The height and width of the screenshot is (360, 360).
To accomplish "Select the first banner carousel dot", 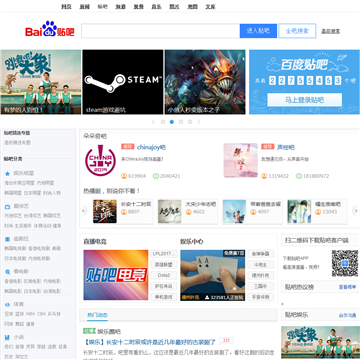I will pyautogui.click(x=163, y=122).
